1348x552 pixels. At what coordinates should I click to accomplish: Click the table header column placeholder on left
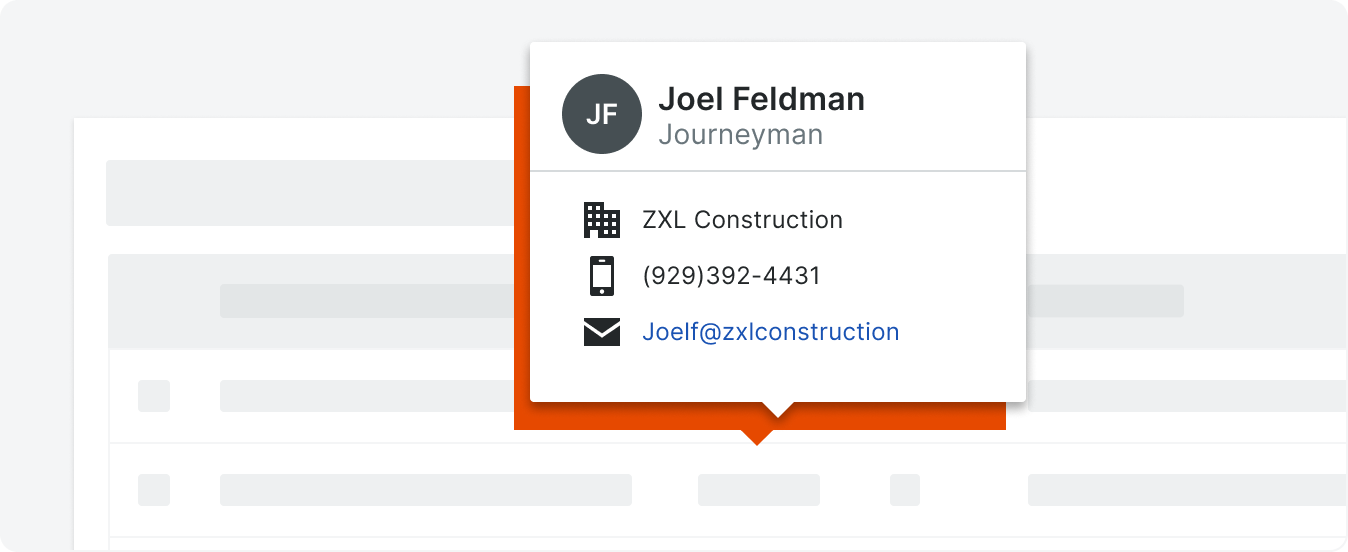coord(367,301)
